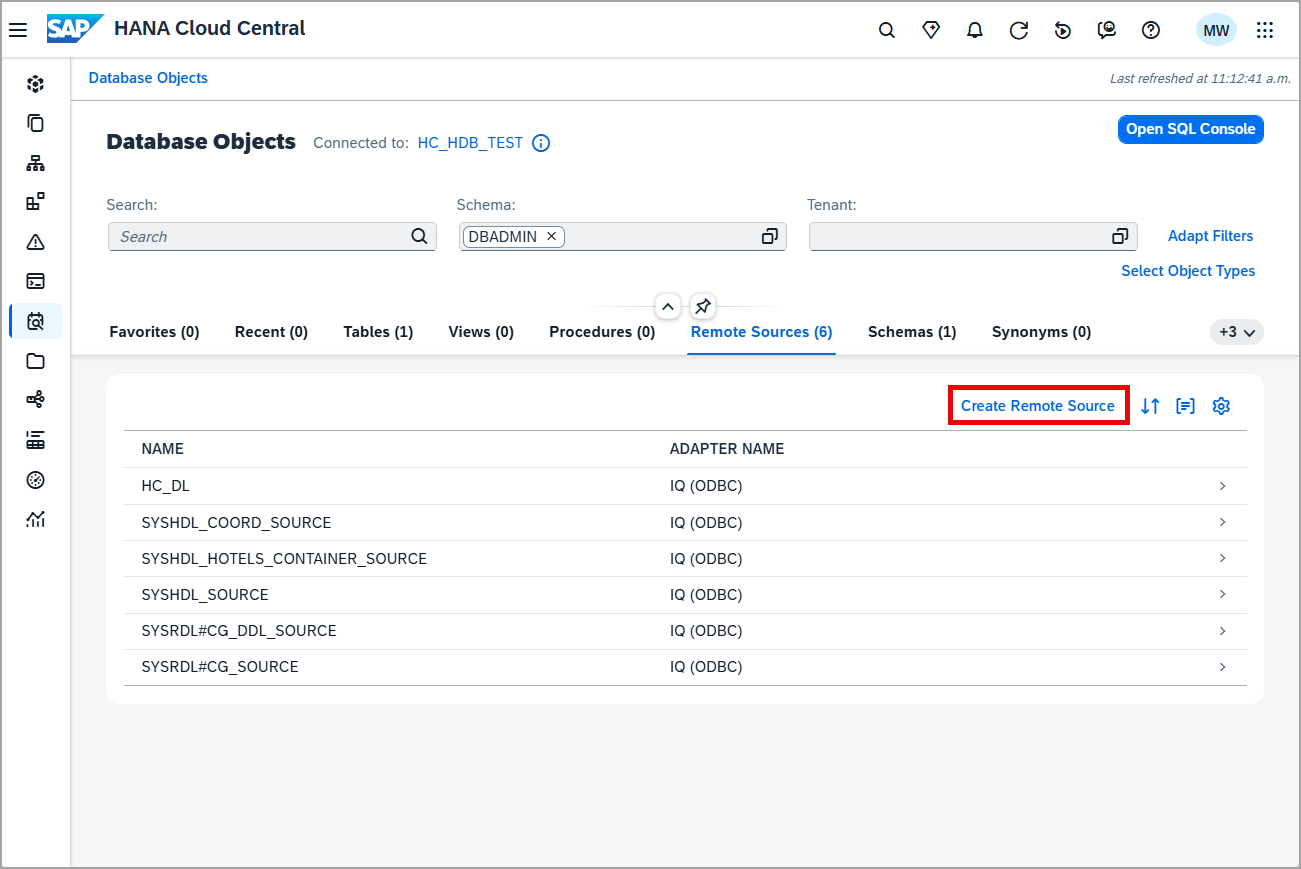Open Tenant value help dialog
Image resolution: width=1301 pixels, height=869 pixels.
click(x=1120, y=236)
